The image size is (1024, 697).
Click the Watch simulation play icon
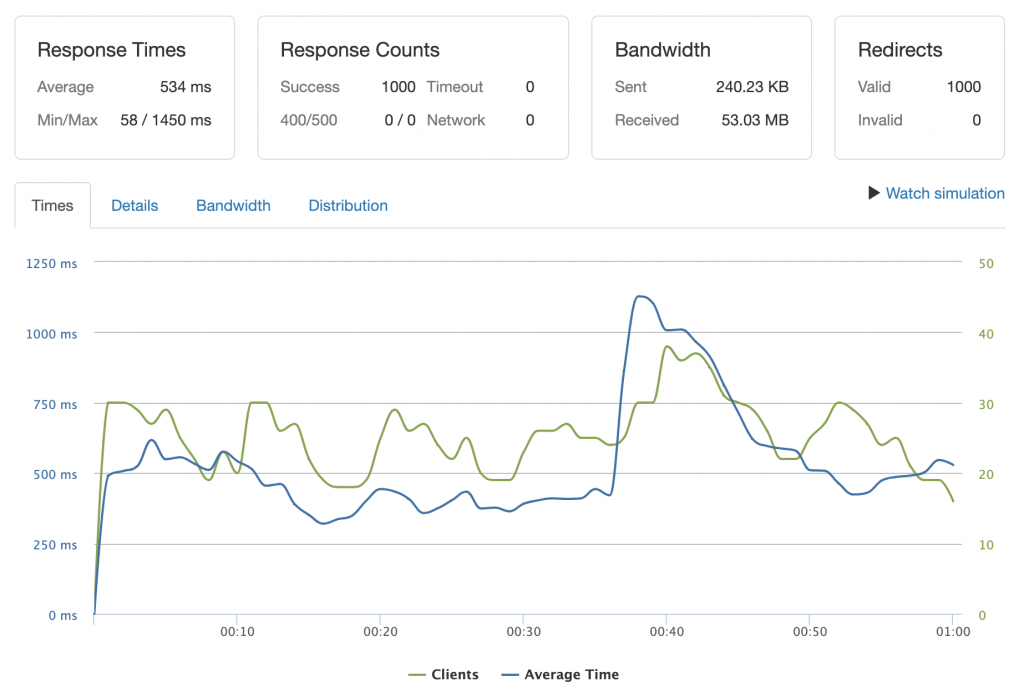(874, 193)
